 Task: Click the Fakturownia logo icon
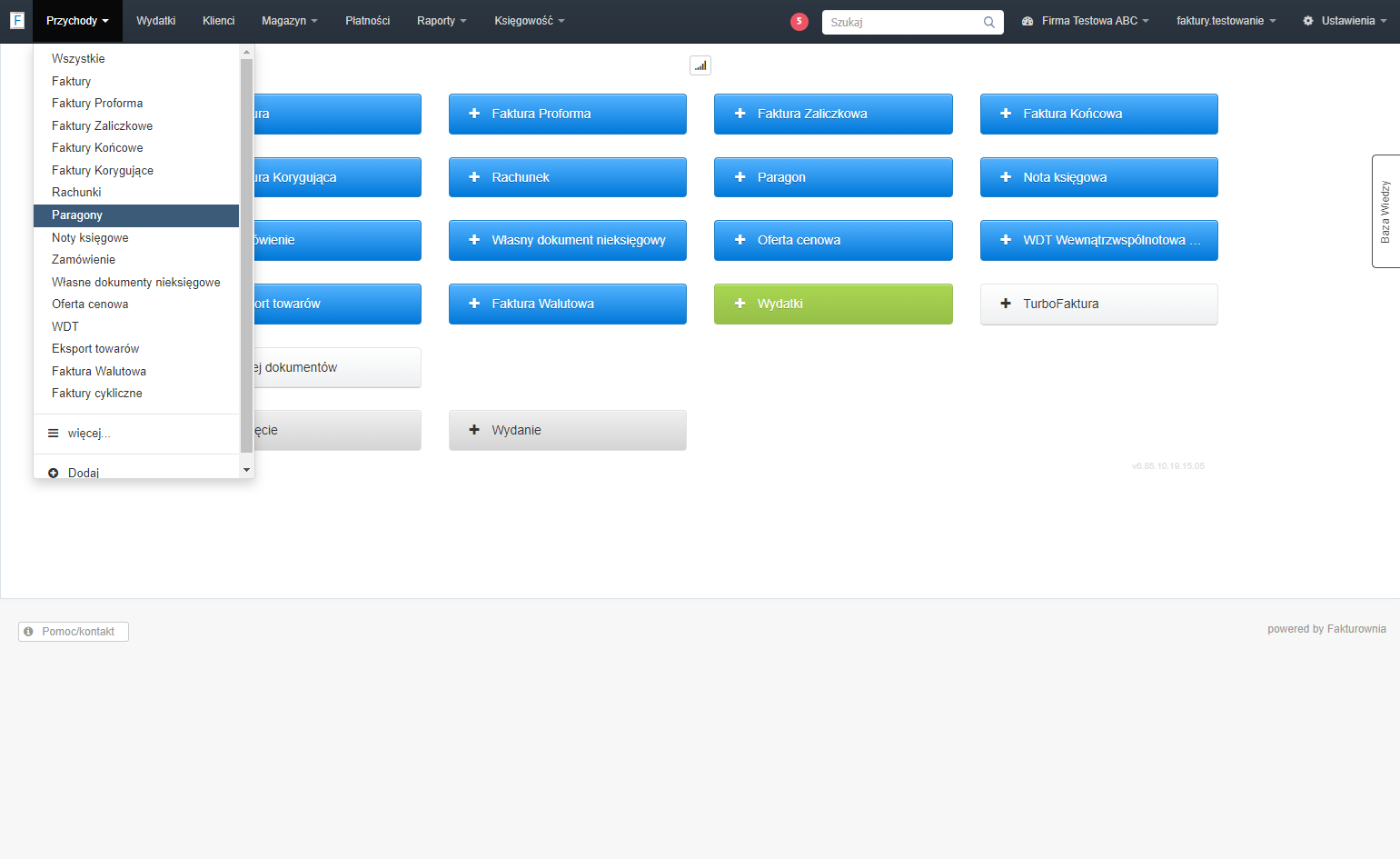tap(16, 20)
